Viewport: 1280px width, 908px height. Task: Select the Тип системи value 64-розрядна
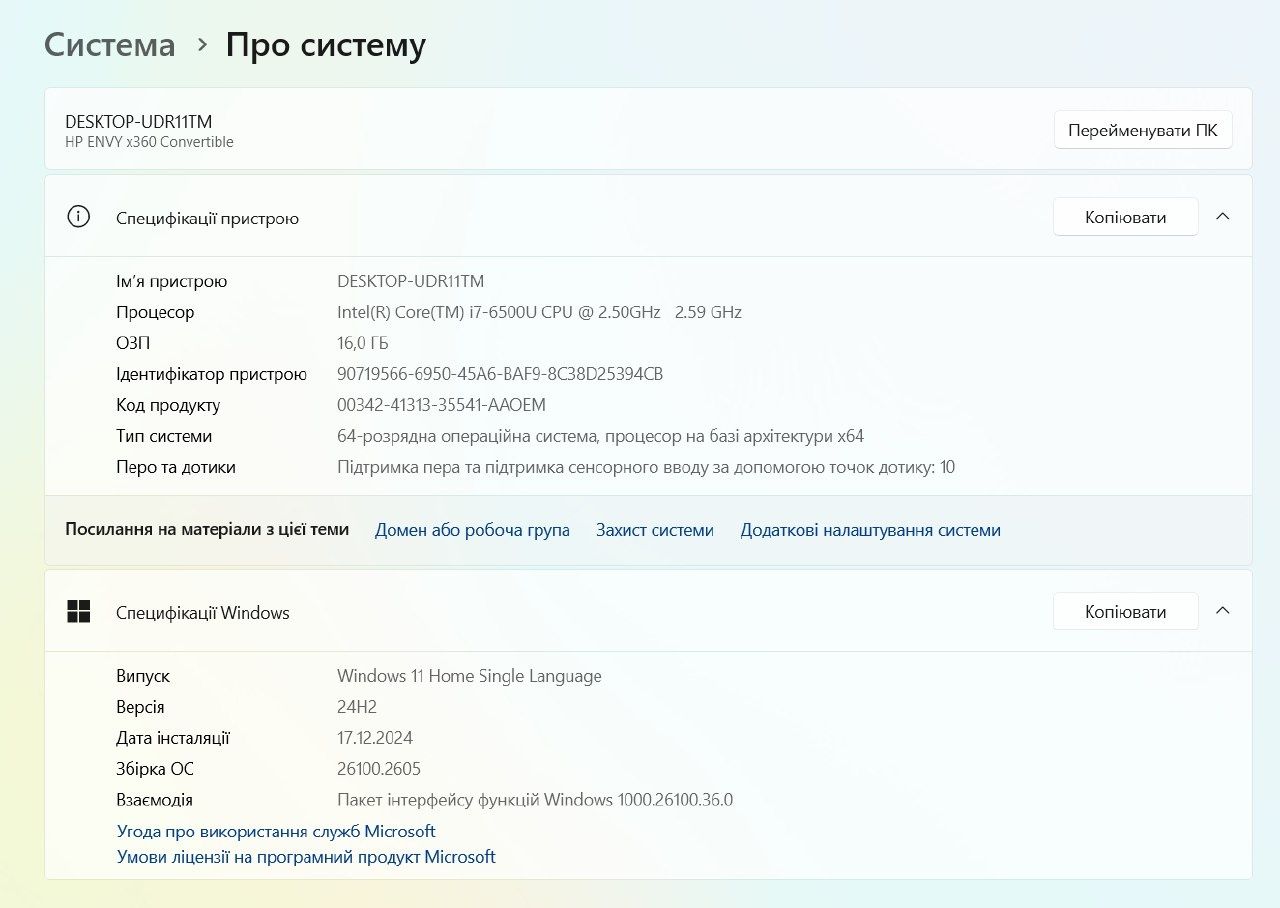click(600, 436)
